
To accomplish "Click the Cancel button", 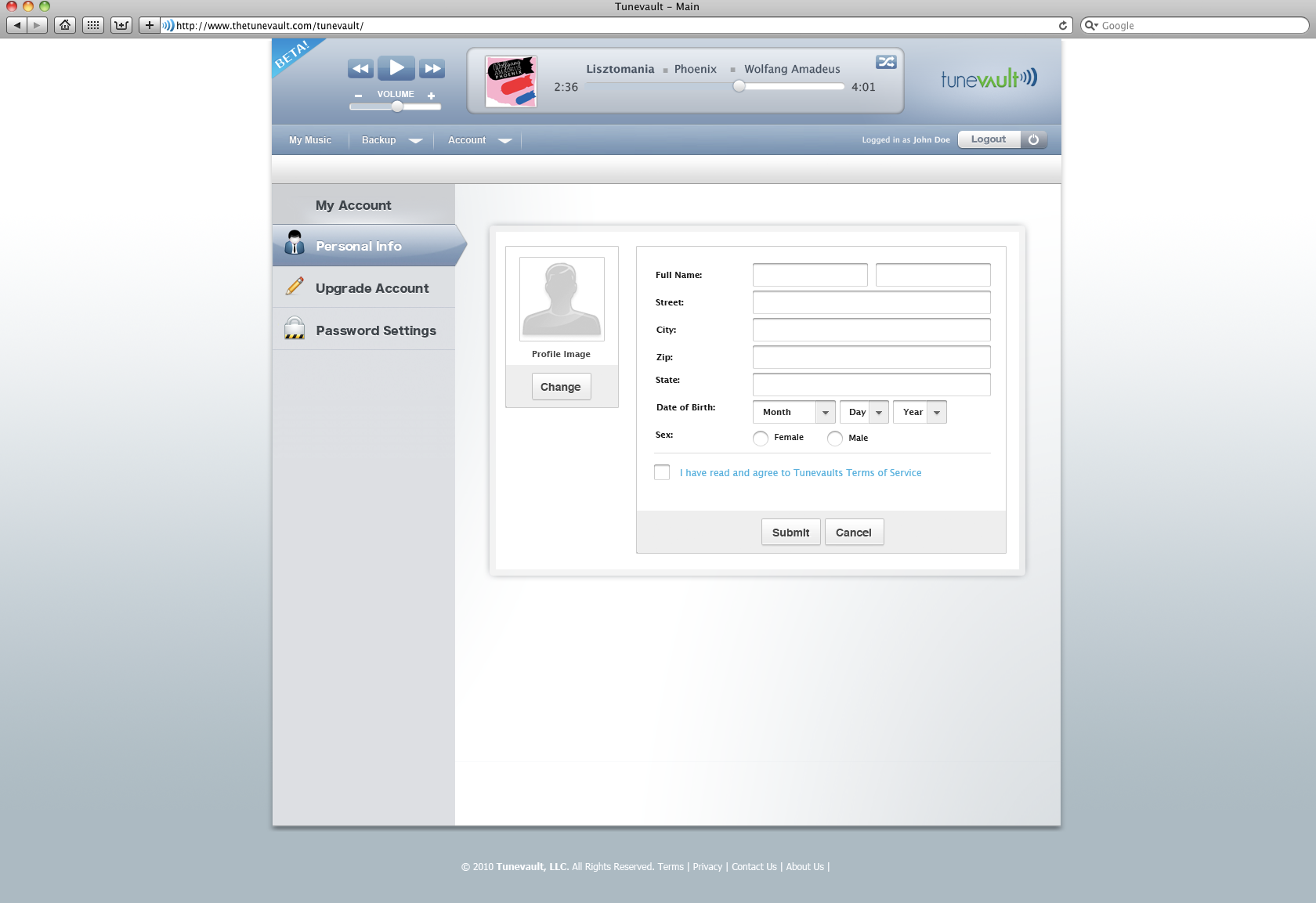I will pyautogui.click(x=854, y=533).
